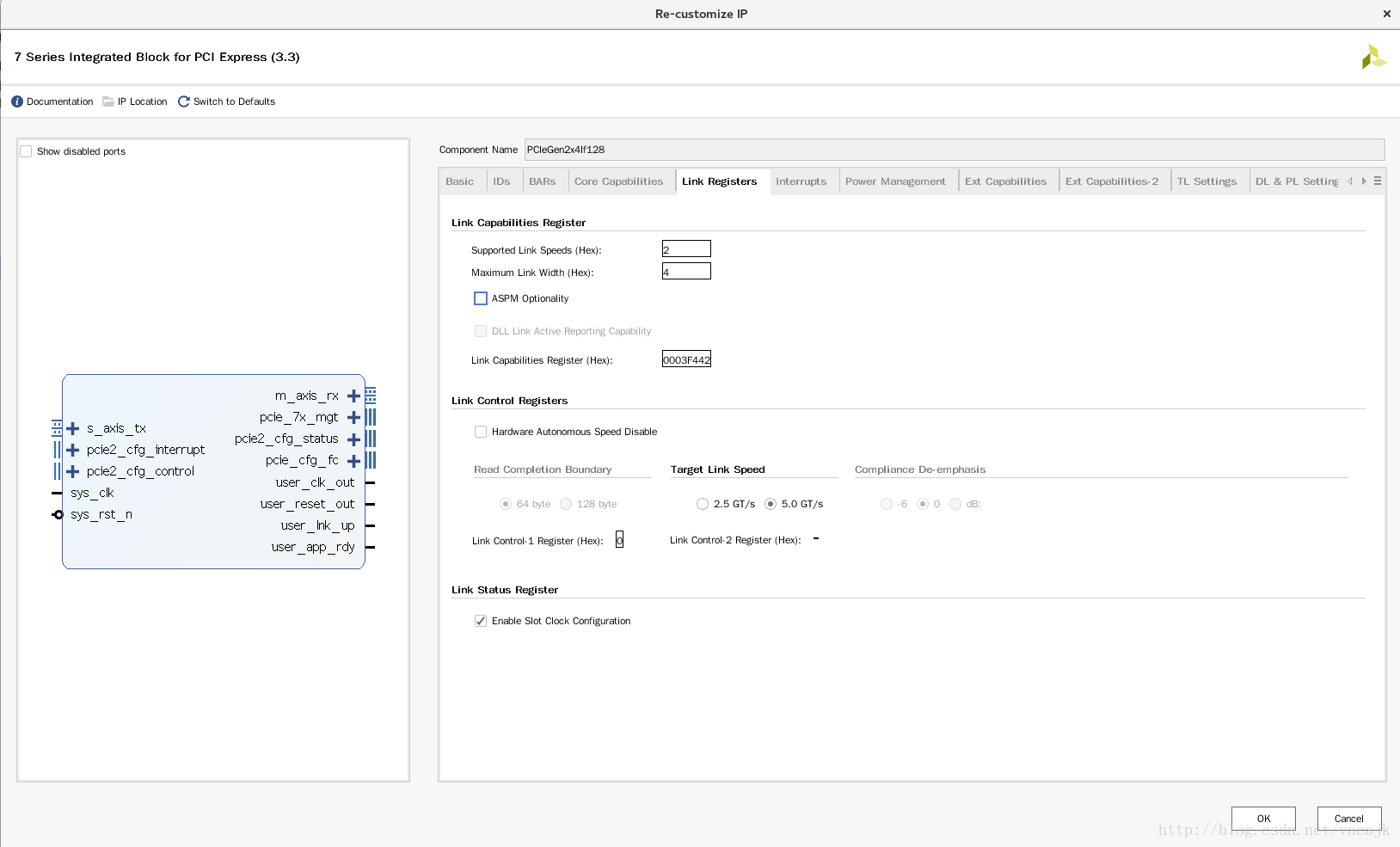Viewport: 1400px width, 847px height.
Task: Switch to the BARs tab
Action: coord(543,181)
